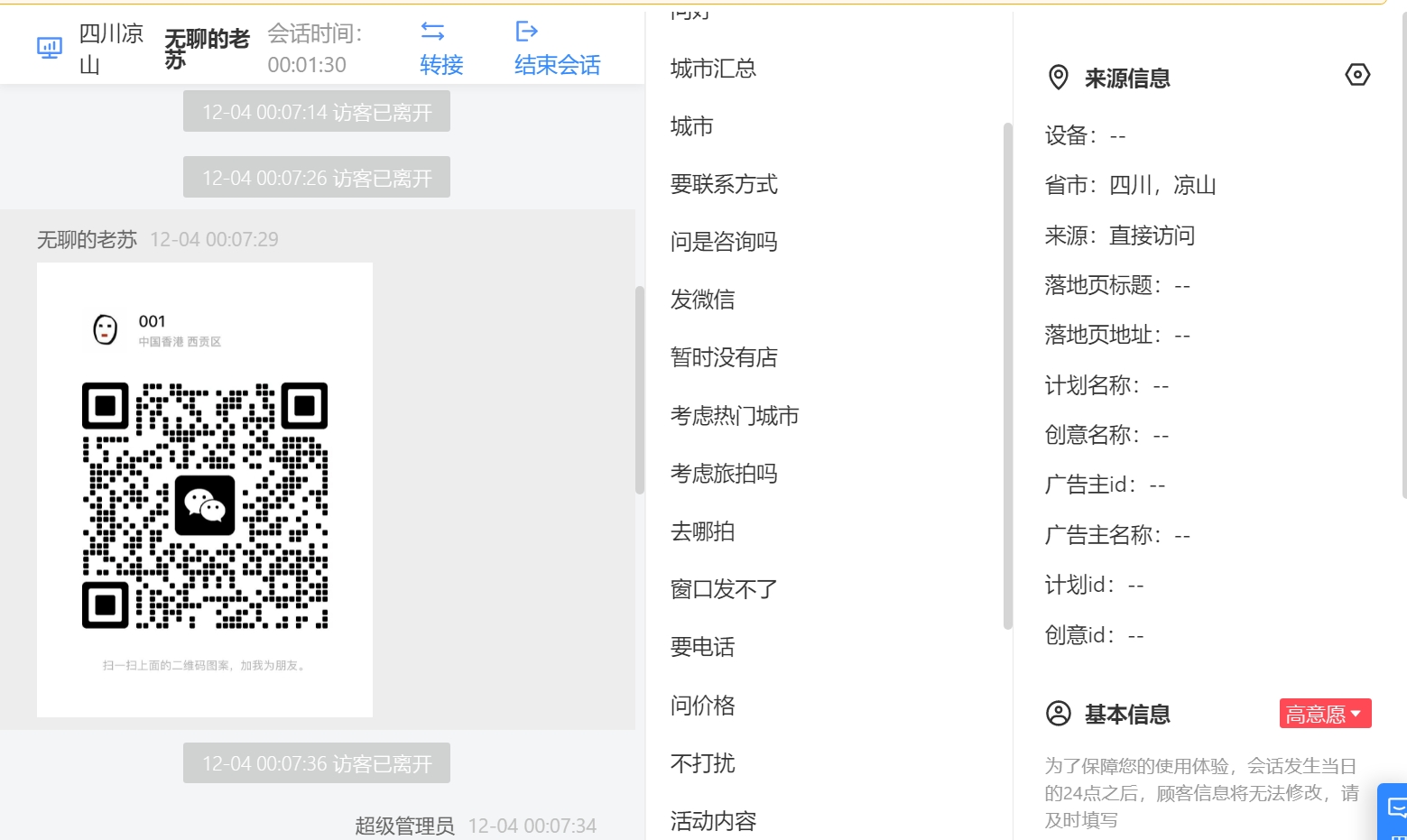
Task: Click the 省市: 四川, 凉山 row
Action: 1130,185
